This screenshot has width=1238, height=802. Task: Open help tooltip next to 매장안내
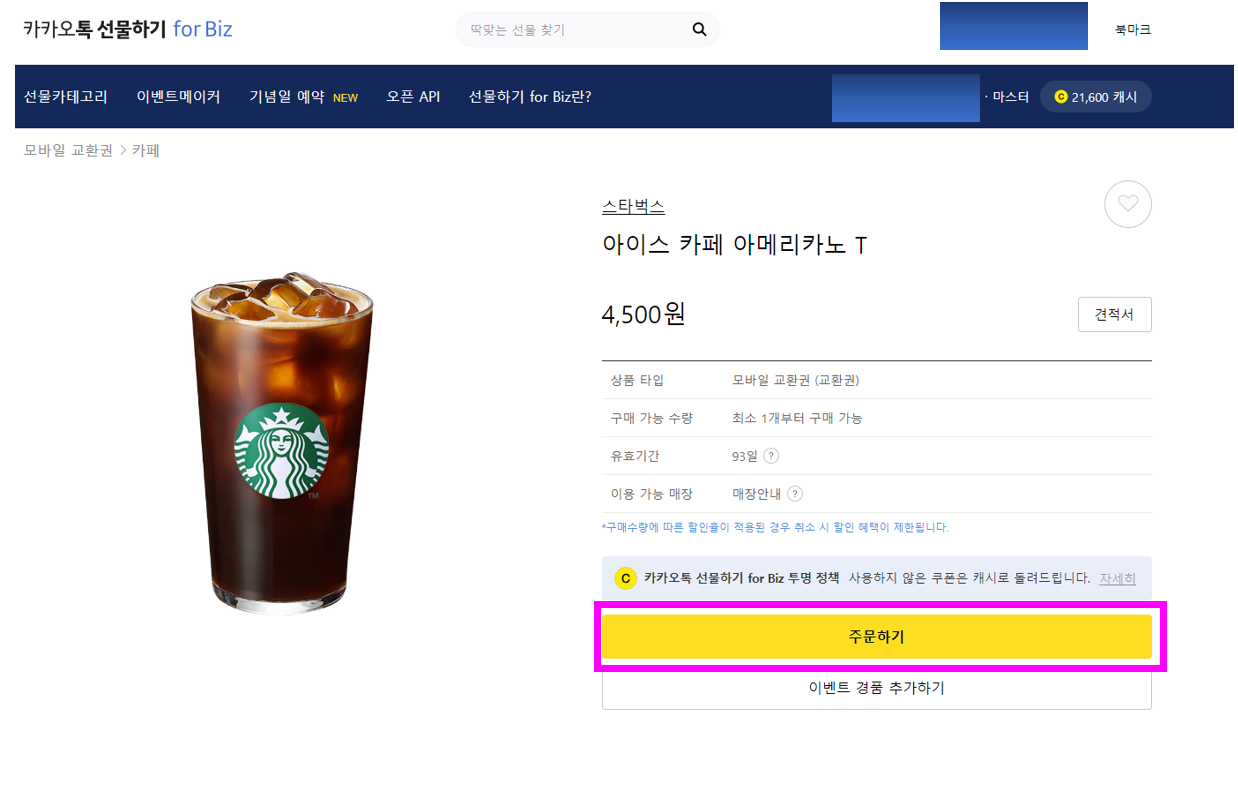[x=795, y=494]
